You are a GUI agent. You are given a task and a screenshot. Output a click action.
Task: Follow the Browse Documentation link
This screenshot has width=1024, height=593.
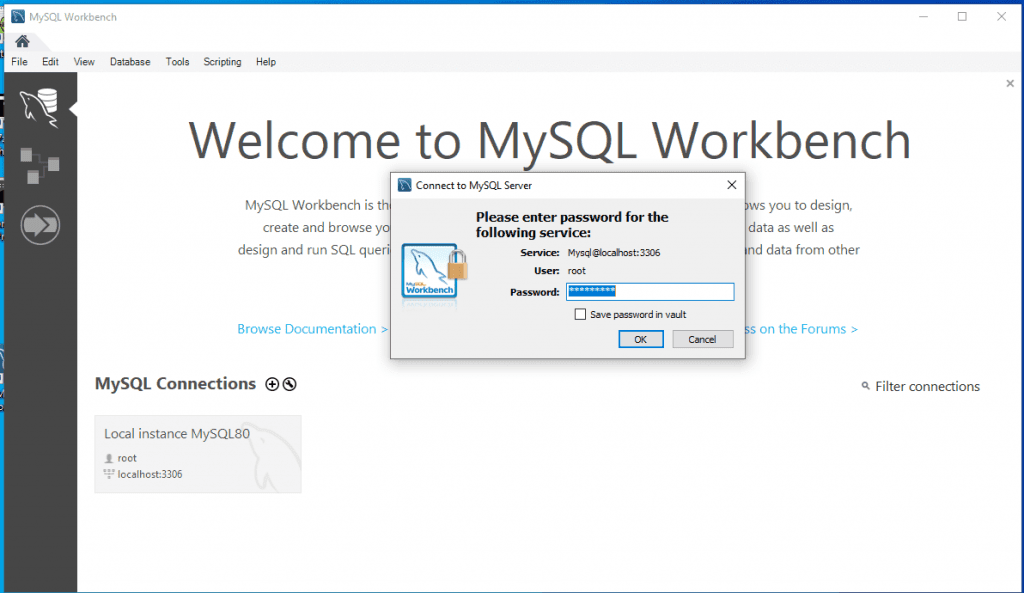(312, 329)
